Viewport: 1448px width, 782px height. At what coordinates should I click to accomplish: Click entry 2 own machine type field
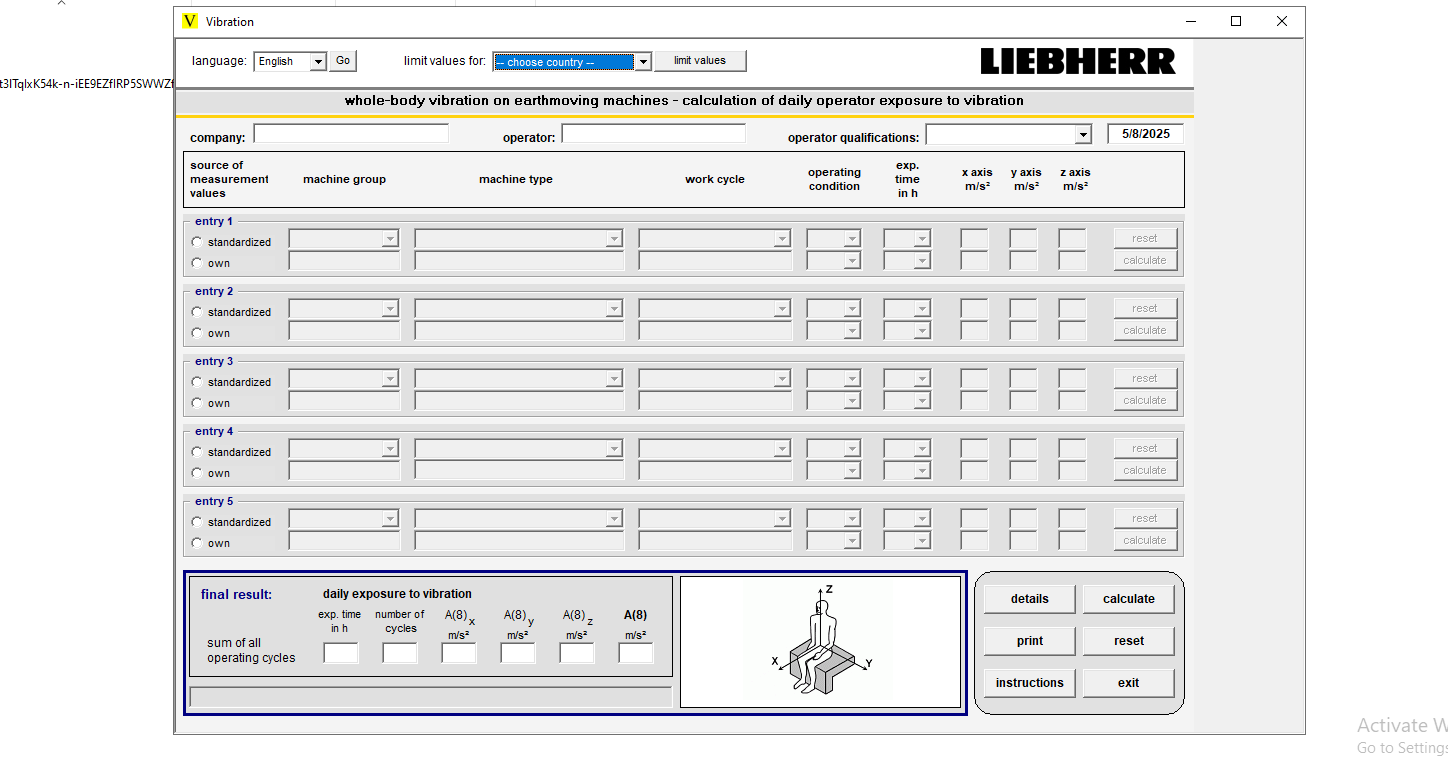coord(519,331)
